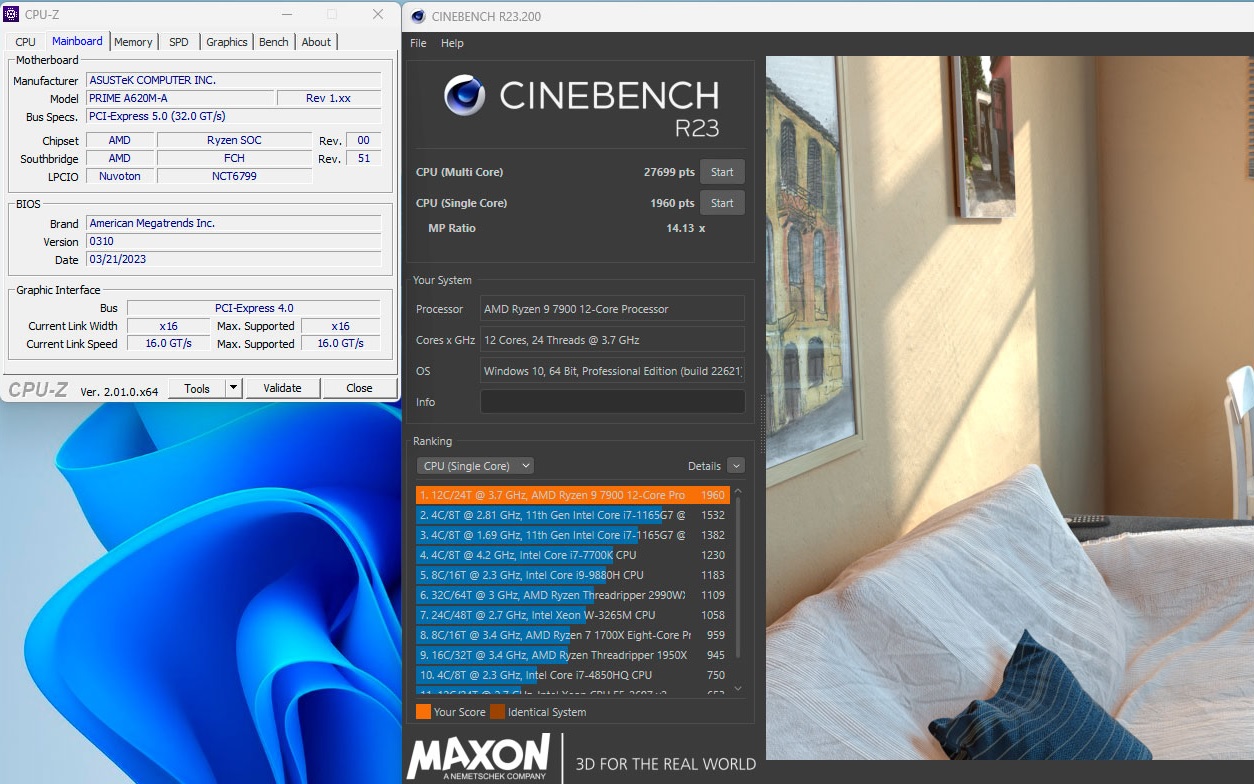Switch to the CPU tab in CPU-Z

coord(25,42)
